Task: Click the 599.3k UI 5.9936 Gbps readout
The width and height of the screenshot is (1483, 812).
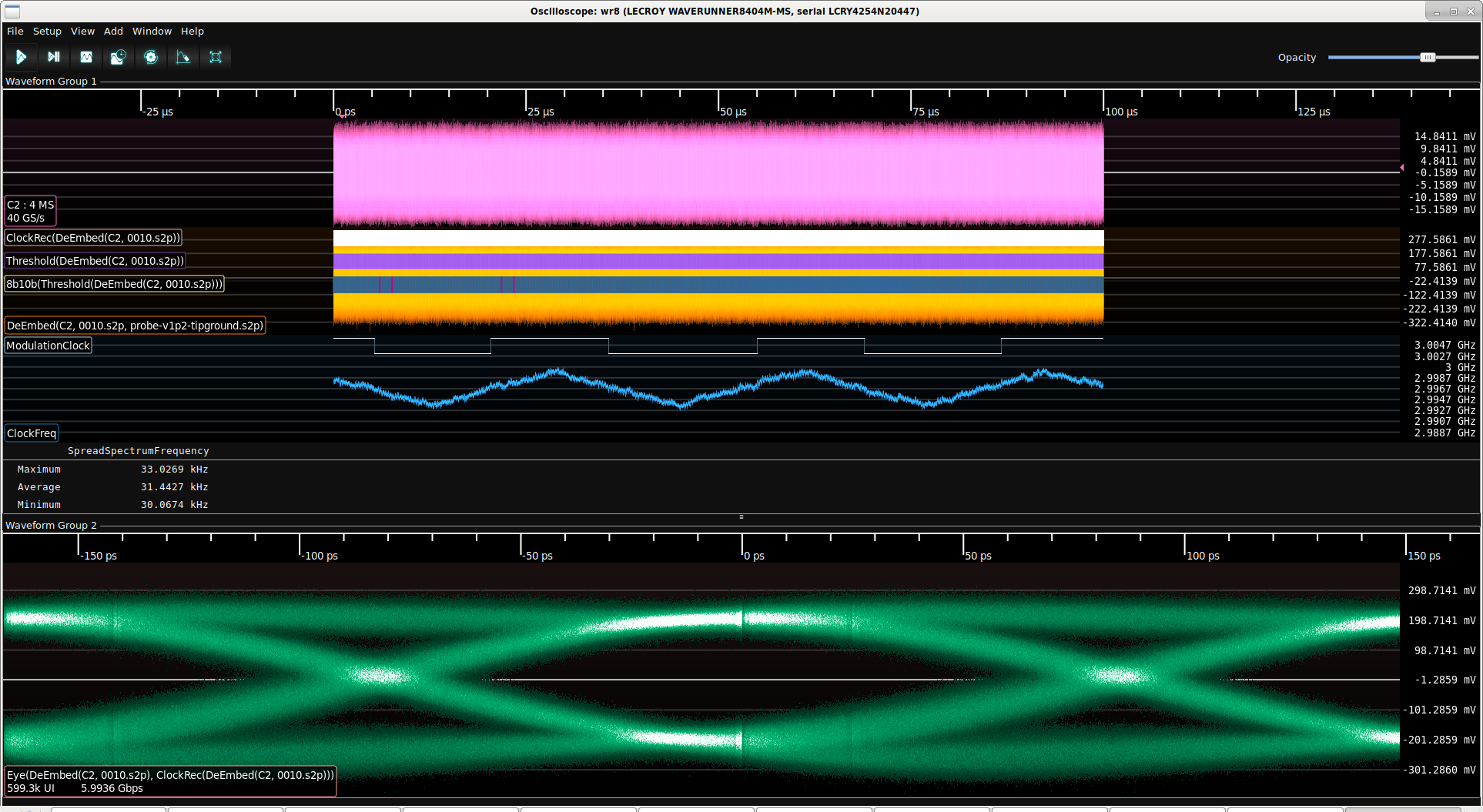Action: (75, 788)
